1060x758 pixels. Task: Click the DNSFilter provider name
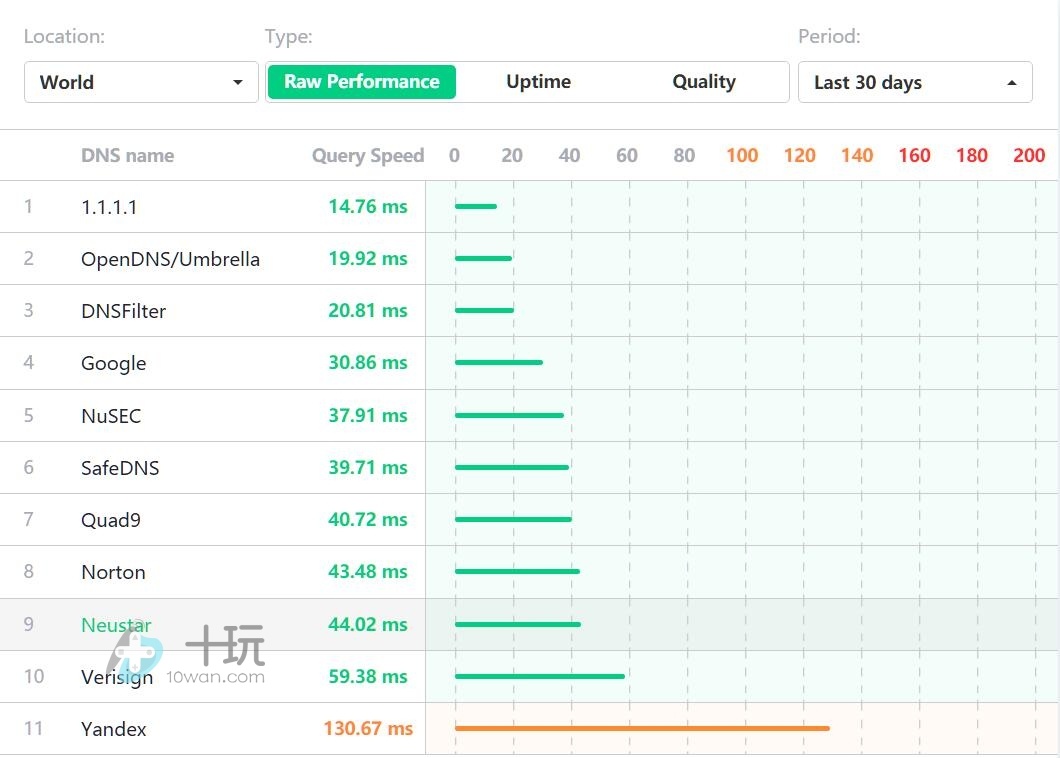point(123,311)
